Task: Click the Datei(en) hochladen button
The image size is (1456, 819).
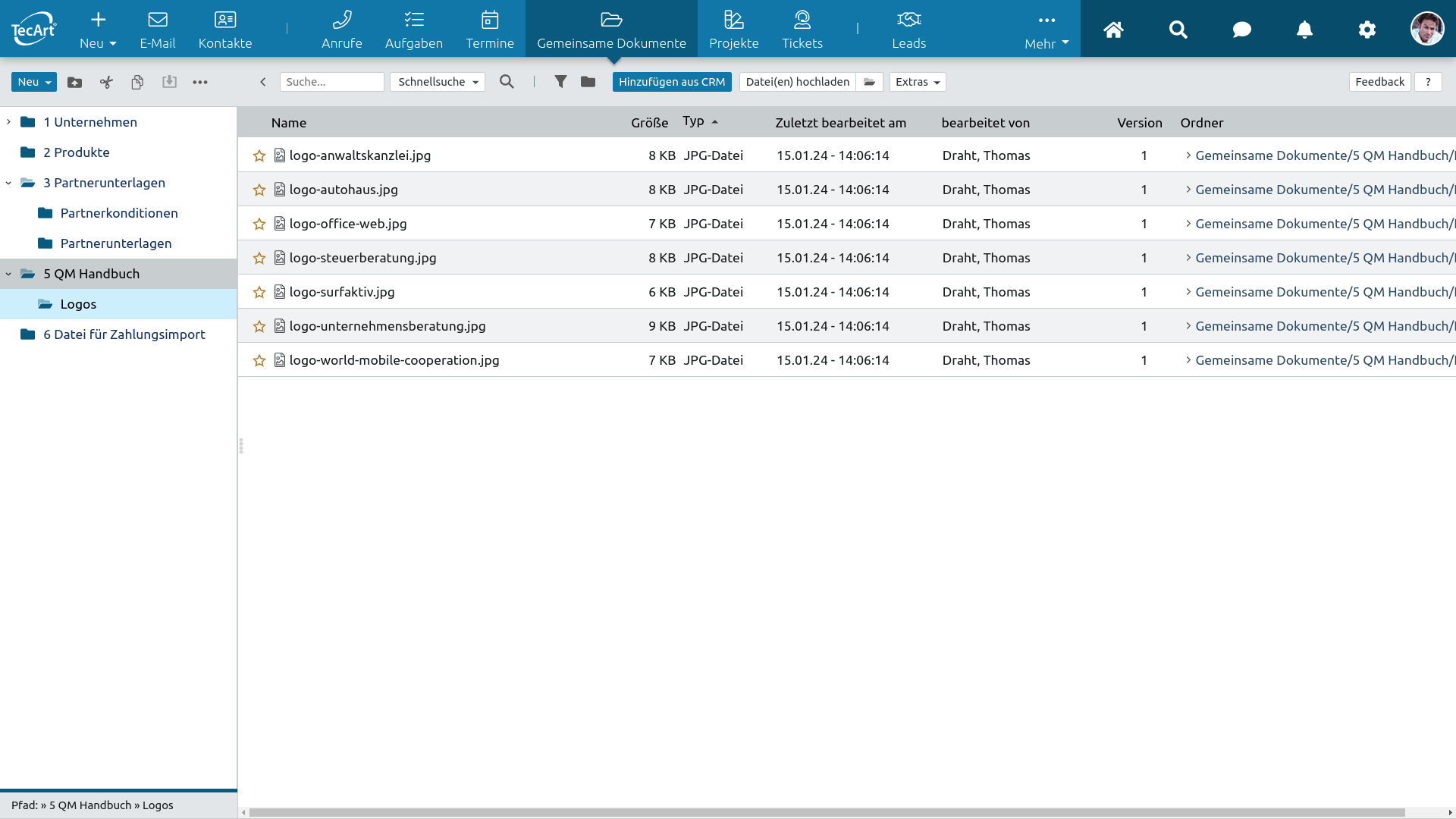Action: point(797,82)
